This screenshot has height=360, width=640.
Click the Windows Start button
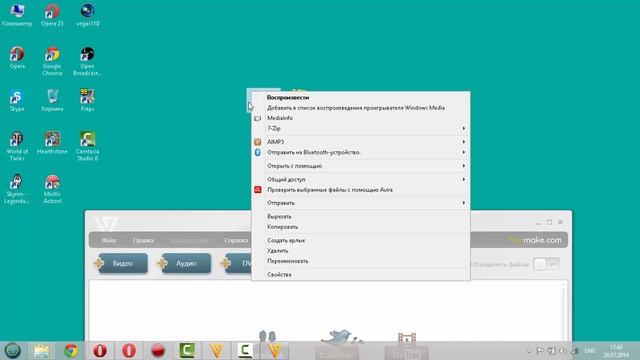(x=13, y=351)
